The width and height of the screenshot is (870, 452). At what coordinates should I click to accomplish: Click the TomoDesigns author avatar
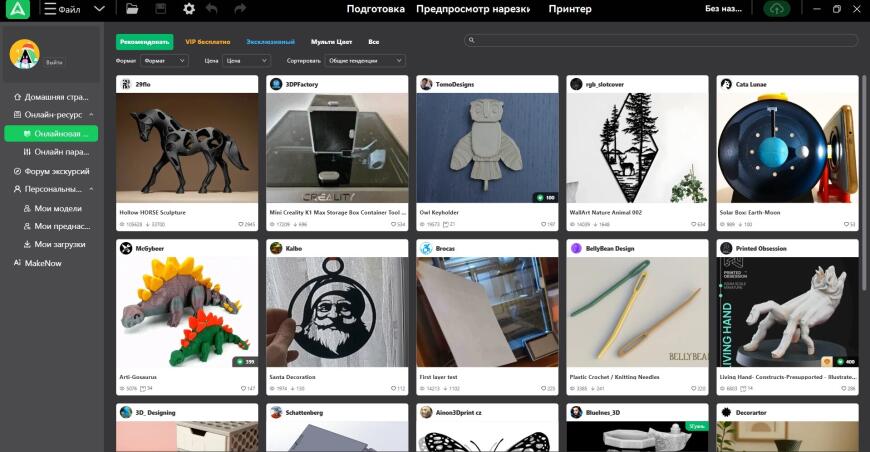(x=426, y=84)
